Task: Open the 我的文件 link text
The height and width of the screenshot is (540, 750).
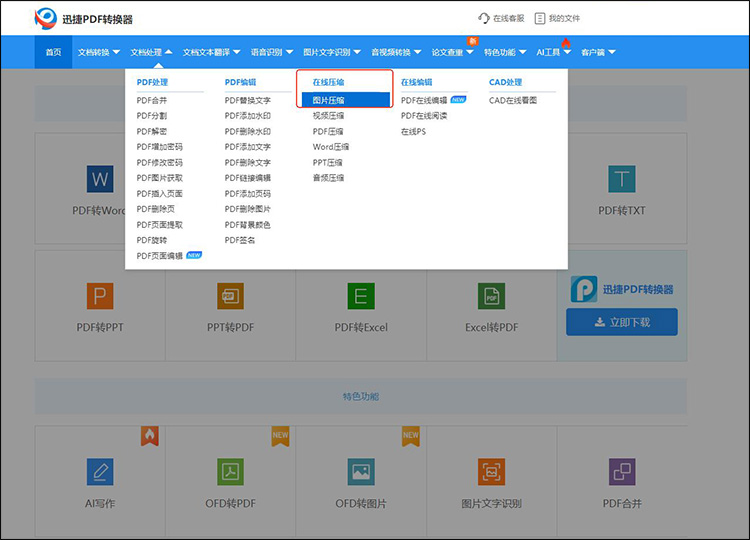Action: tap(564, 18)
